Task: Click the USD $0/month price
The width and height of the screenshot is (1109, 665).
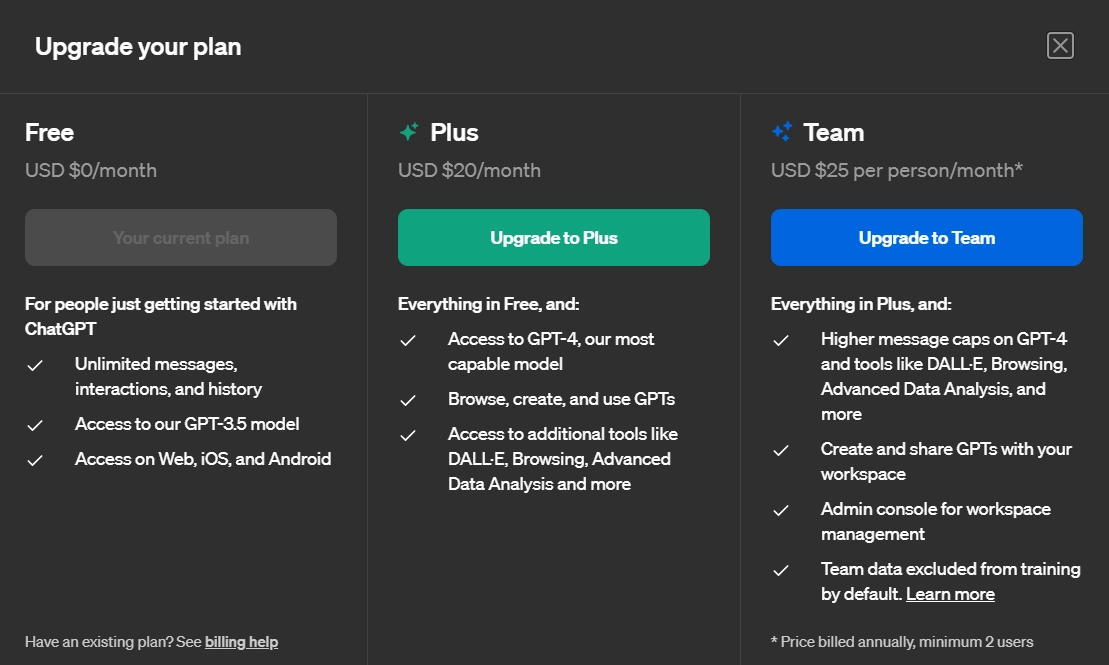Action: 91,170
